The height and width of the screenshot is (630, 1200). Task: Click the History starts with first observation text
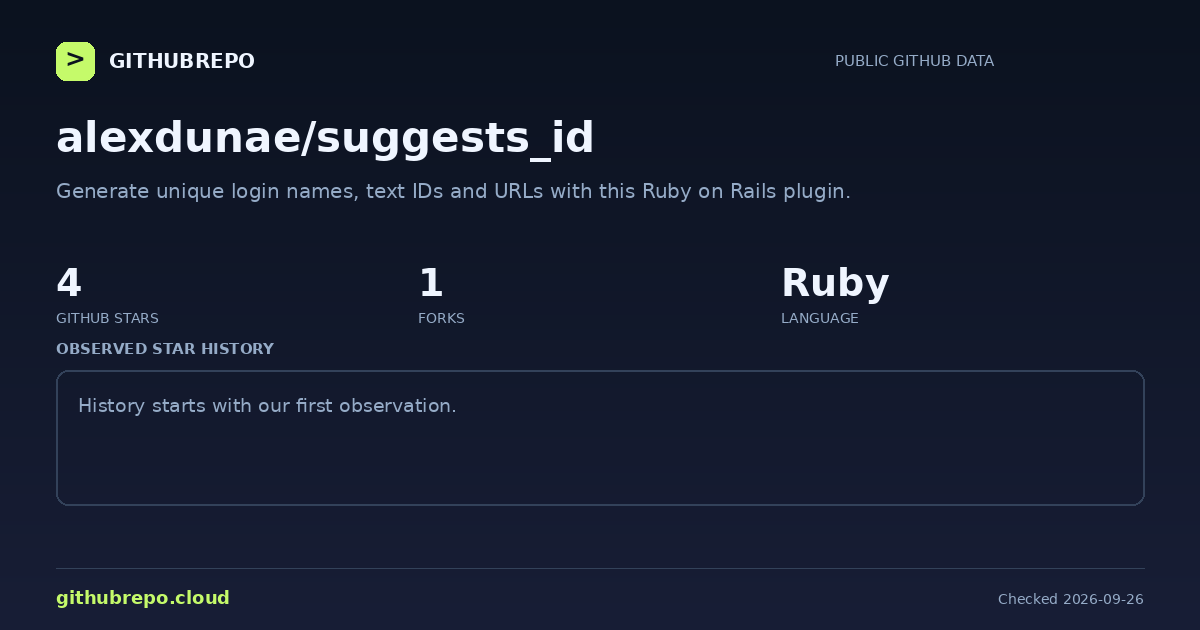click(x=267, y=406)
